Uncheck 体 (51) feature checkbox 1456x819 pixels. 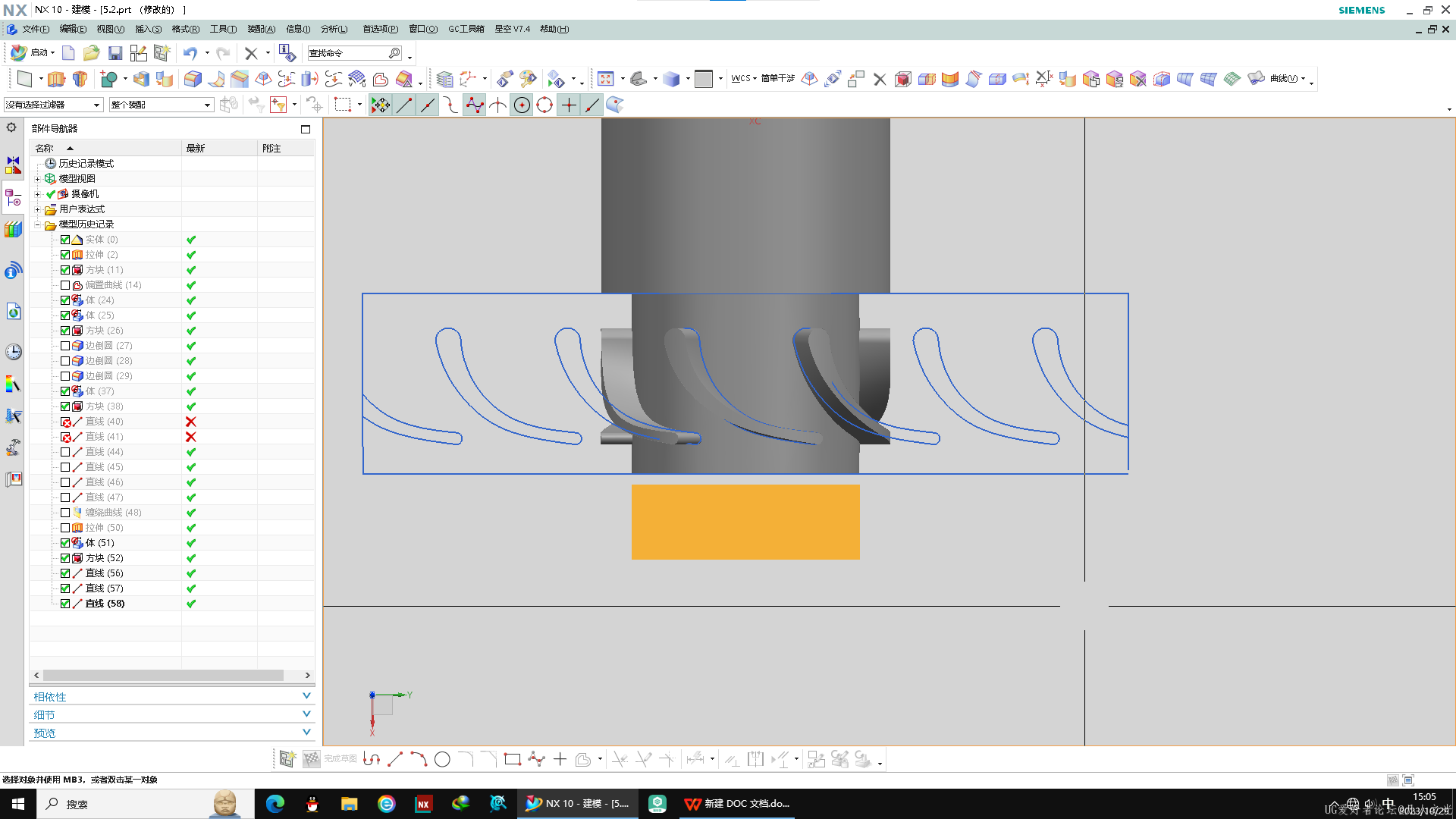[65, 543]
